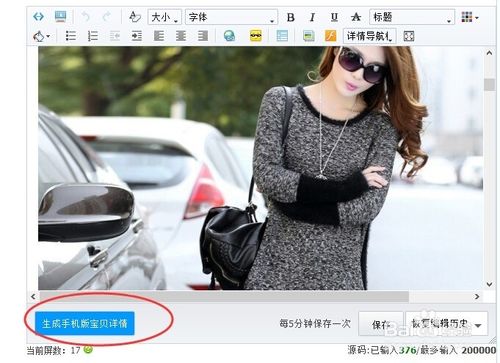Viewport: 500px width, 363px height.
Task: Toggle underline formatting
Action: point(334,17)
